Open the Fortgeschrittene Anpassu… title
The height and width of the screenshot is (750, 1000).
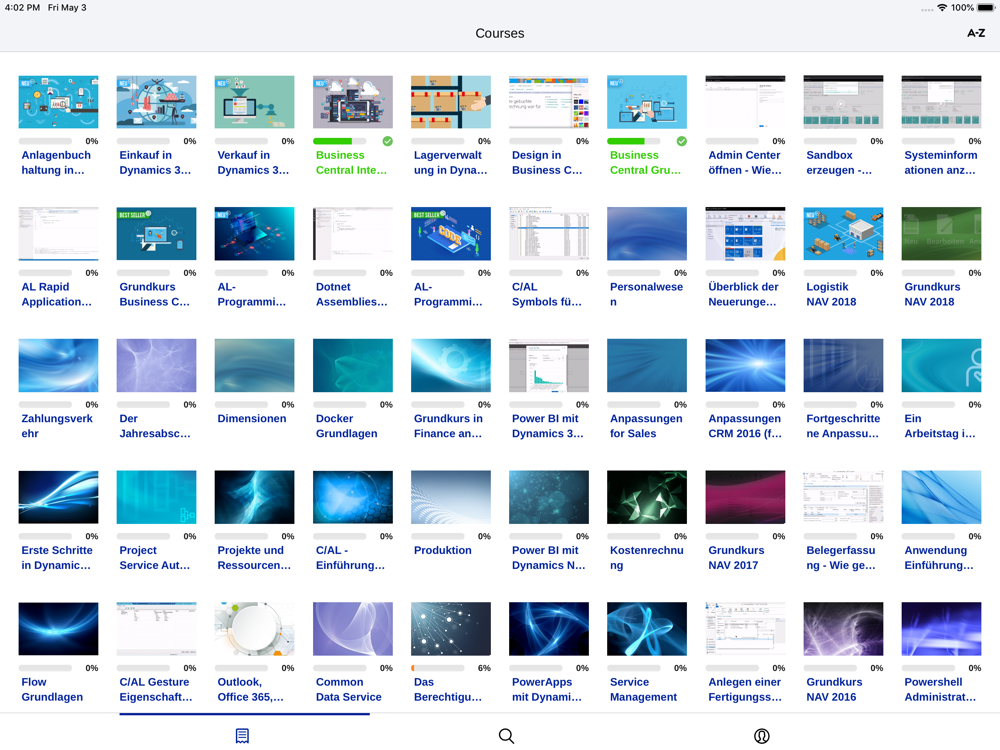[x=843, y=426]
